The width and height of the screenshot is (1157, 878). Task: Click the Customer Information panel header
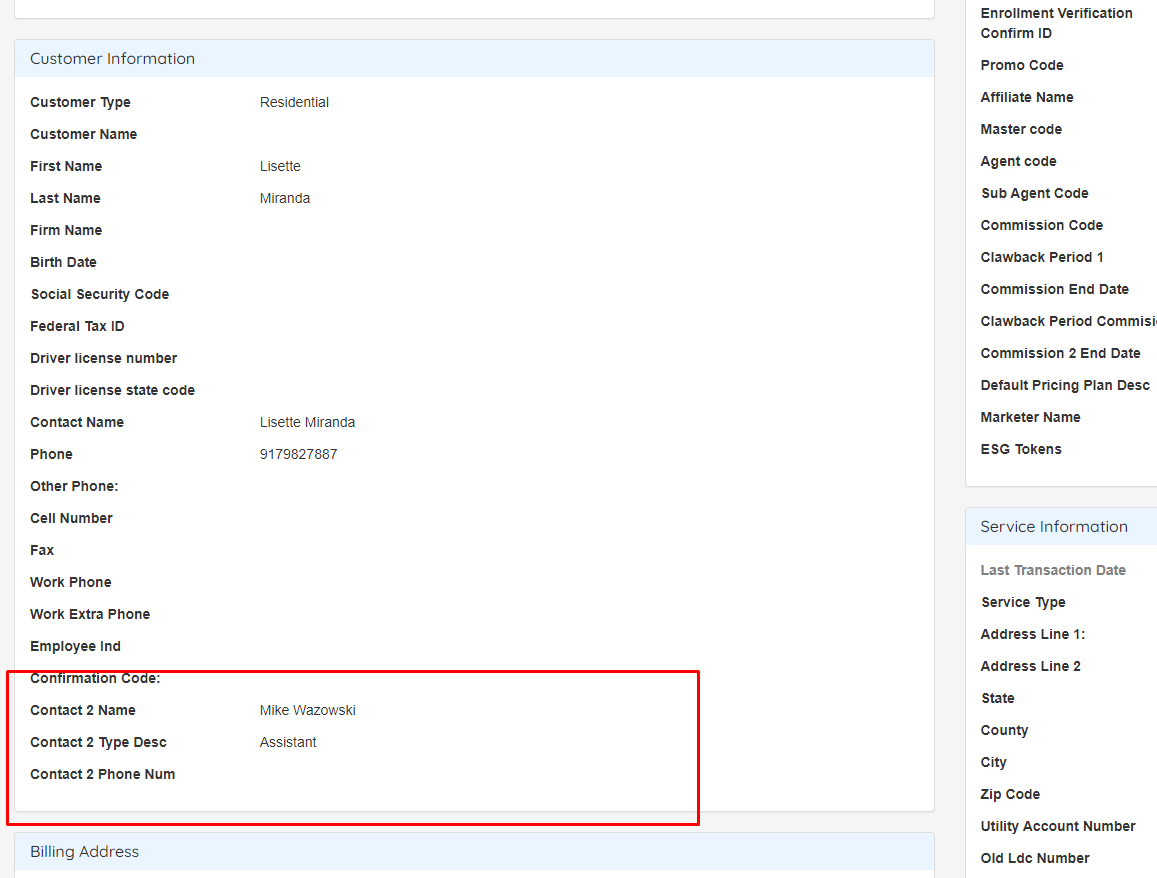[474, 58]
